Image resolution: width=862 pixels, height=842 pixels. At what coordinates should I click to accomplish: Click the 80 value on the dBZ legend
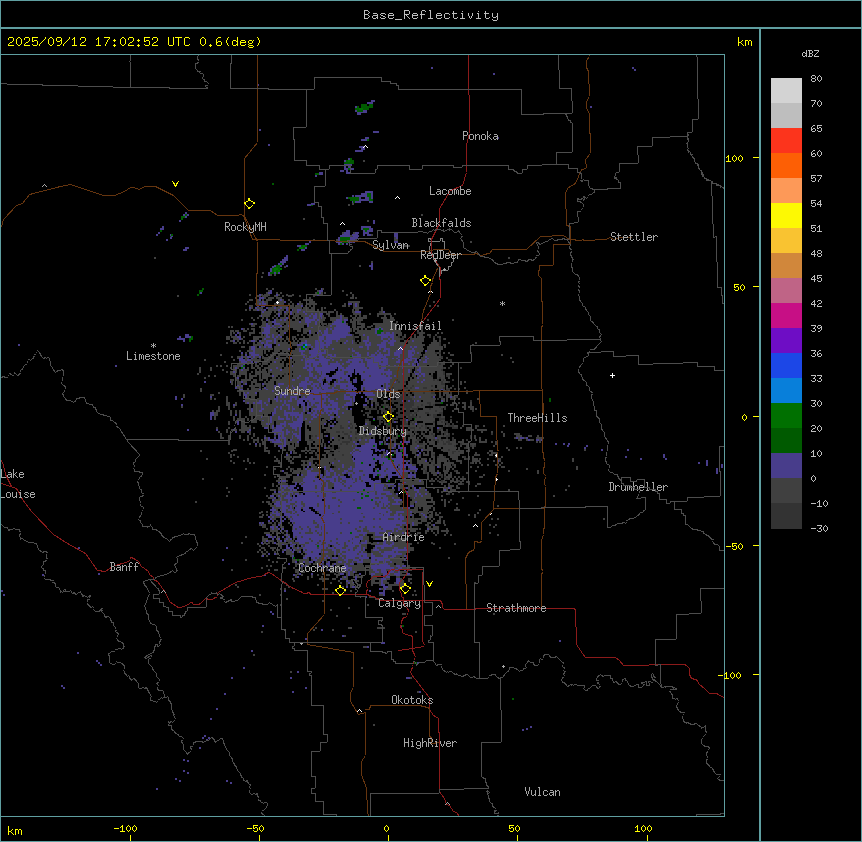point(816,79)
